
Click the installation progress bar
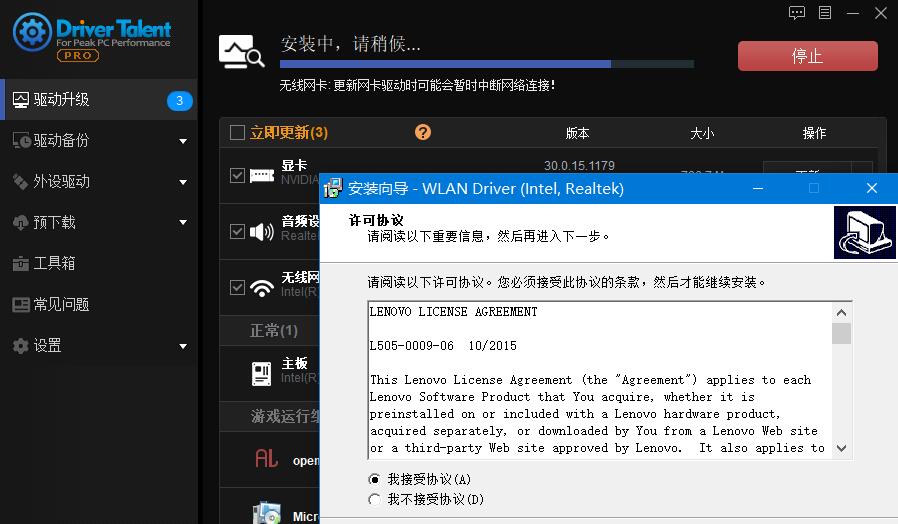(487, 64)
